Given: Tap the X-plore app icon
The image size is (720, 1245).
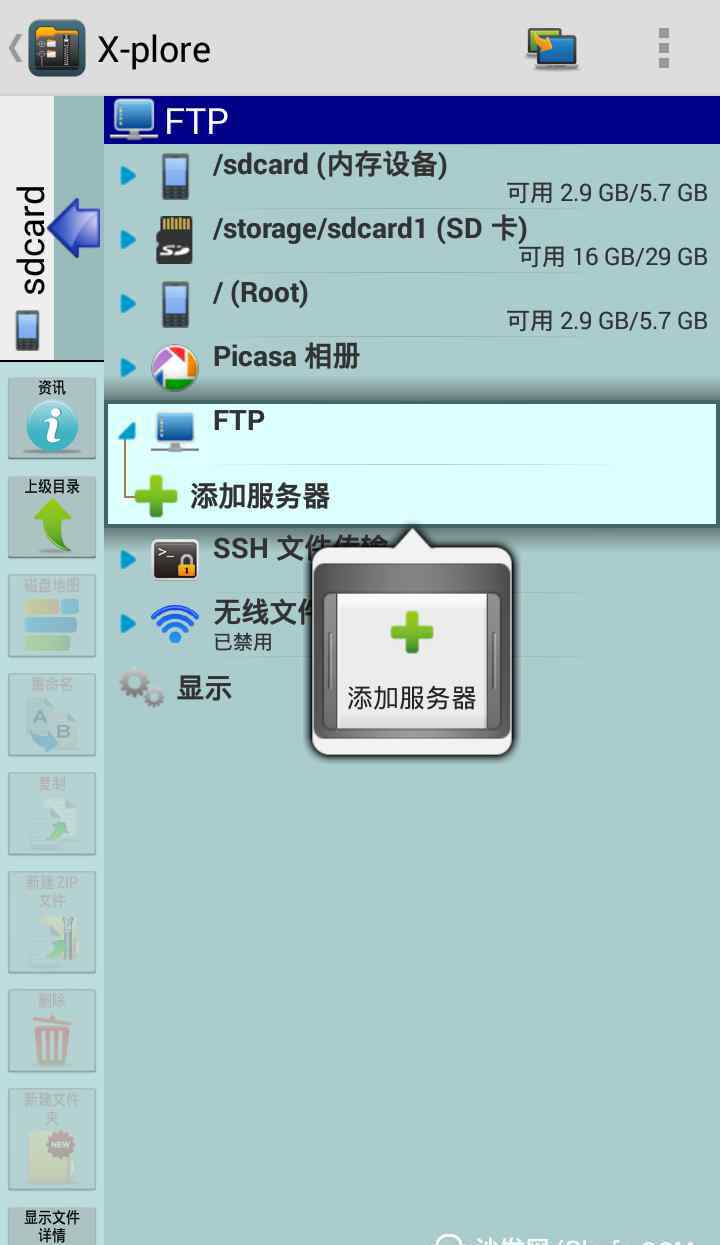Looking at the screenshot, I should pyautogui.click(x=57, y=48).
